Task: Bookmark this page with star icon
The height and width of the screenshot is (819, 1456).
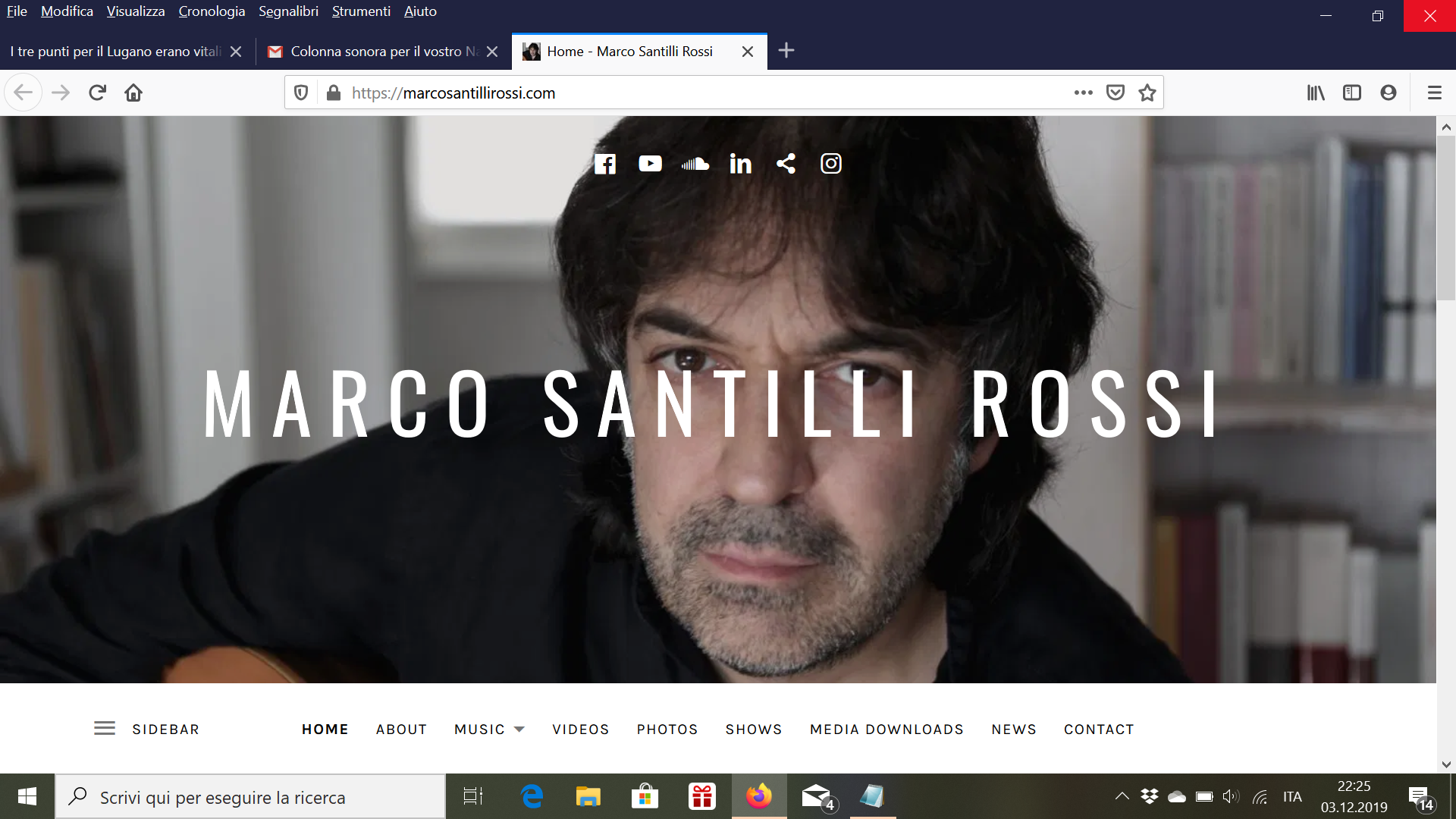Action: point(1147,93)
